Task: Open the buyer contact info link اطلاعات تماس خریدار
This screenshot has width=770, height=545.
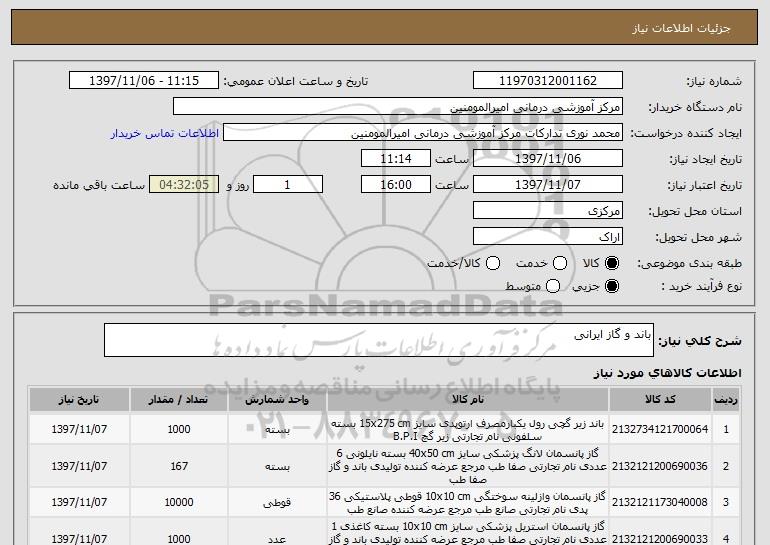Action: click(165, 133)
